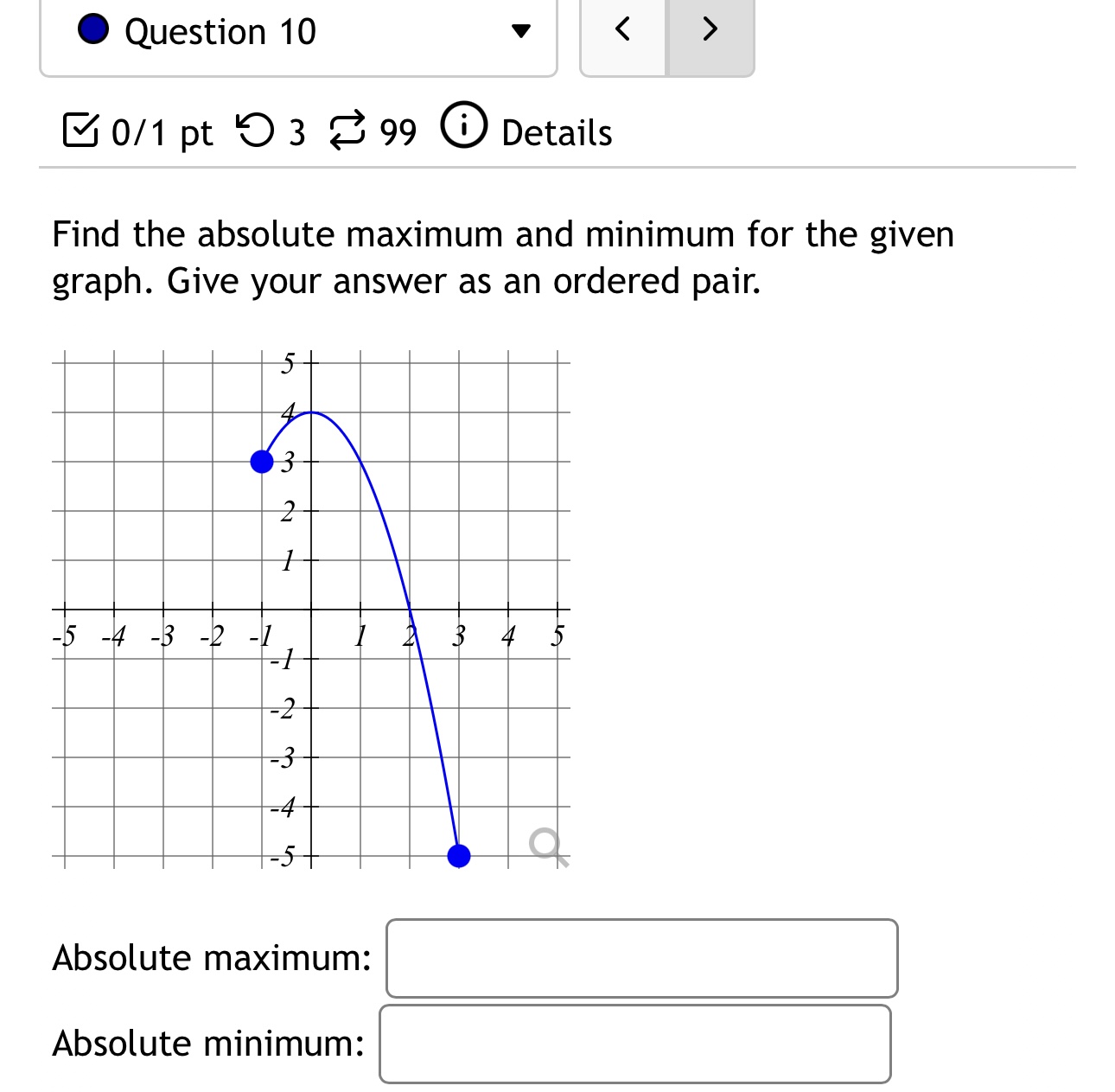Click the blue status dot beside Question 10

(x=92, y=30)
